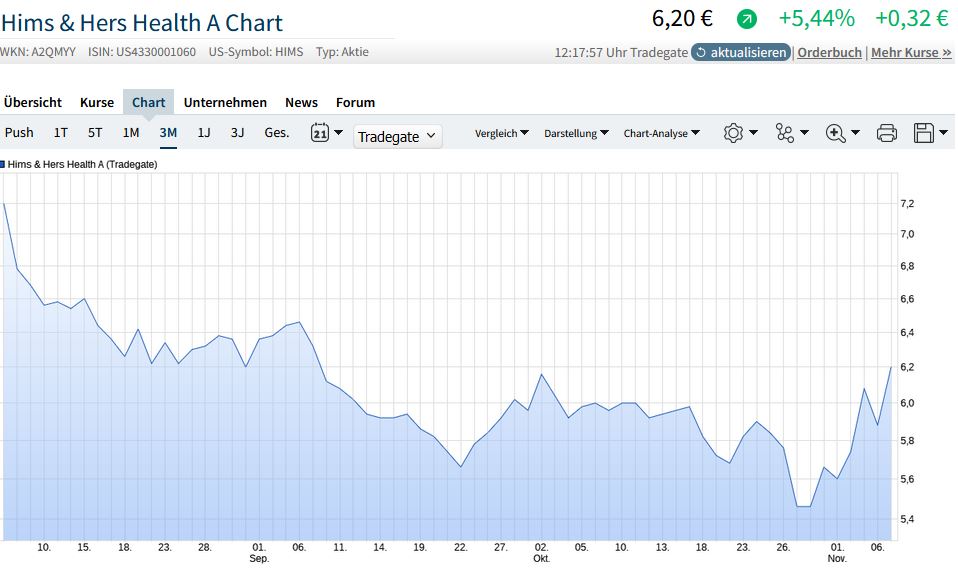Click the US-Symbol HIMS text
This screenshot has width=958, height=572.
(x=256, y=52)
